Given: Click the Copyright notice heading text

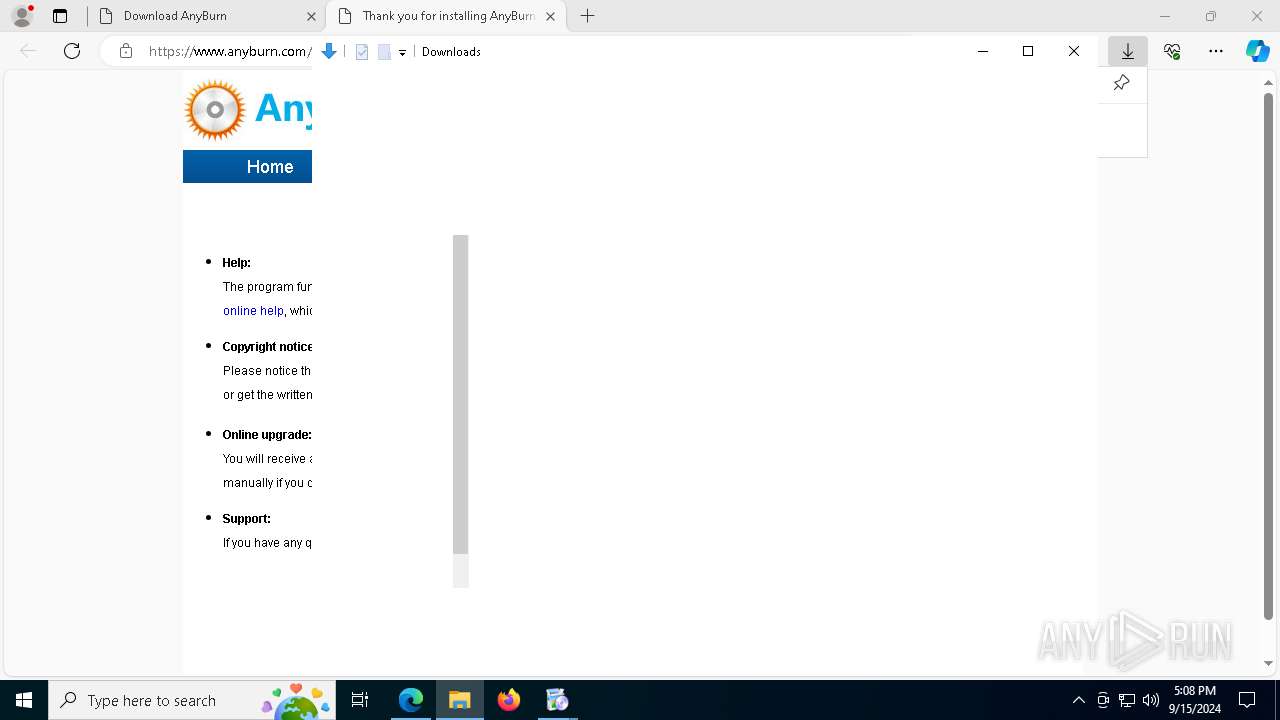Looking at the screenshot, I should (x=267, y=347).
